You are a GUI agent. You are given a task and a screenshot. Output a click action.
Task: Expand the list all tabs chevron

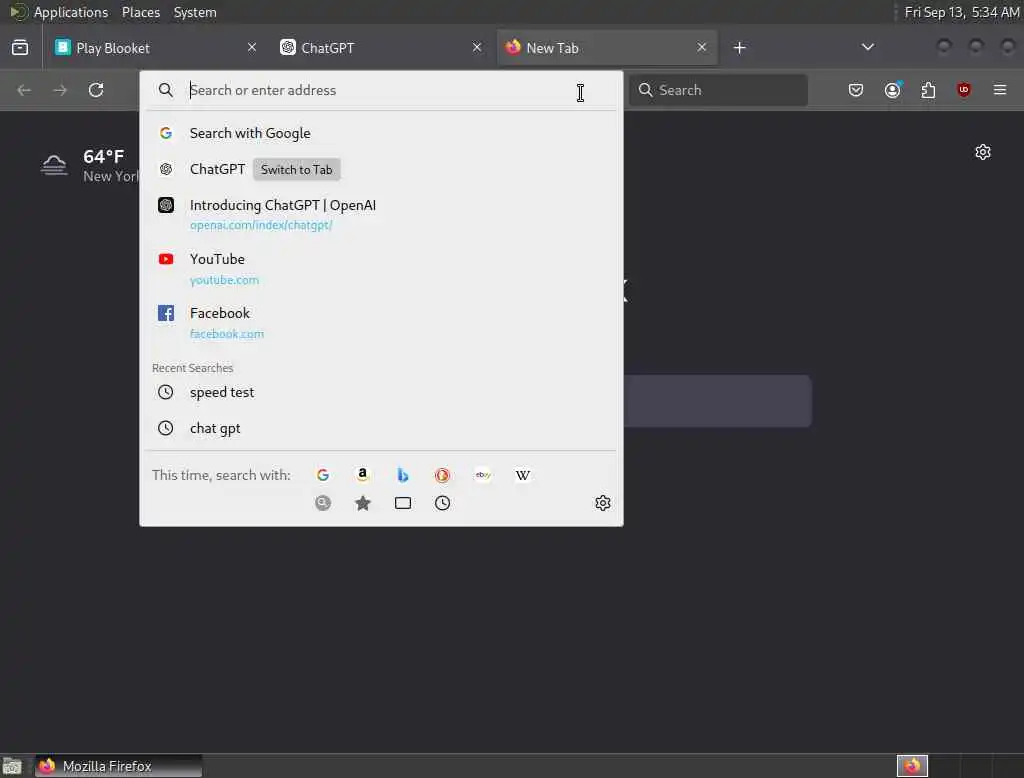[x=868, y=47]
